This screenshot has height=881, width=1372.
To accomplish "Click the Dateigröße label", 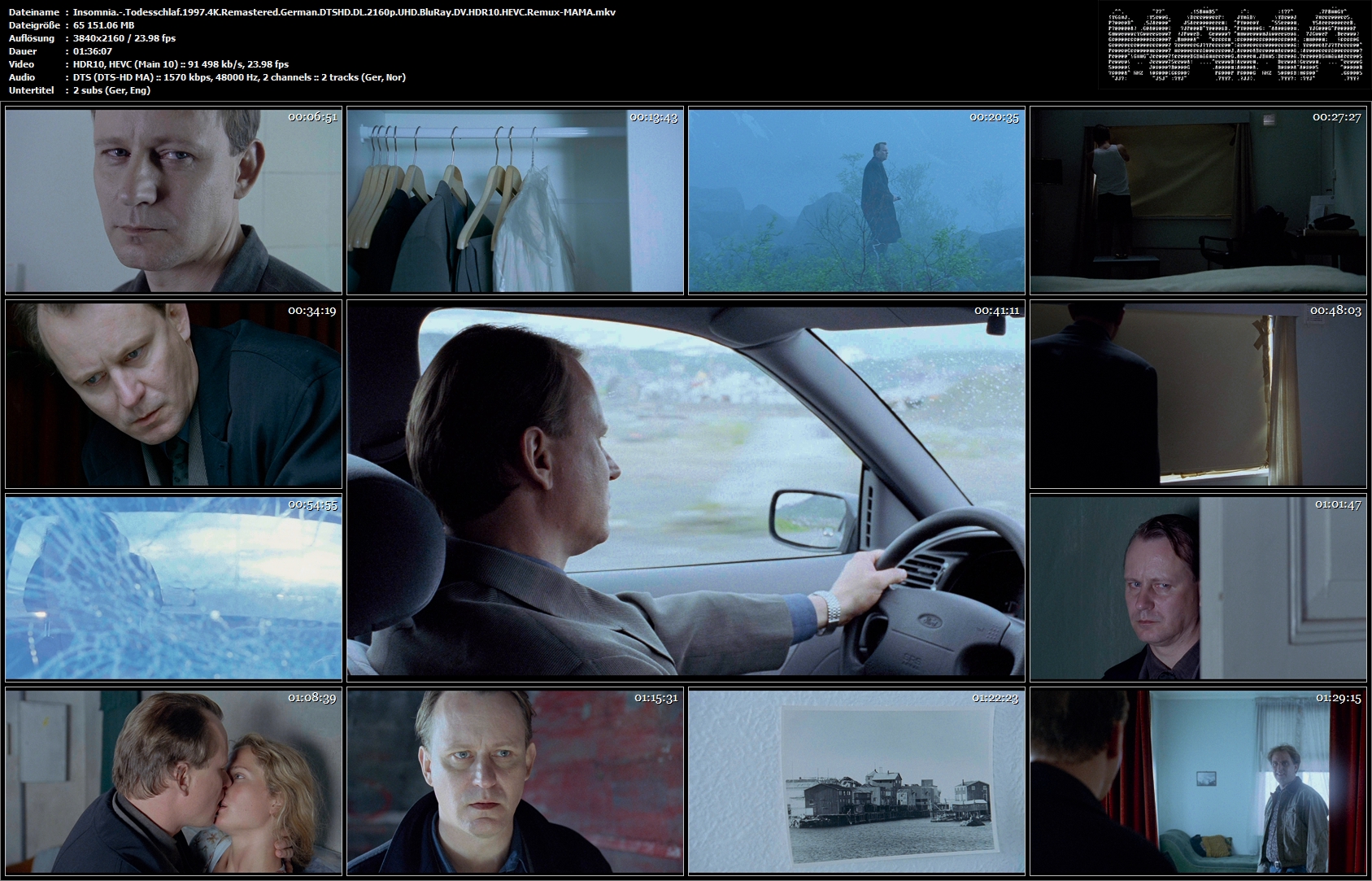I will (33, 25).
